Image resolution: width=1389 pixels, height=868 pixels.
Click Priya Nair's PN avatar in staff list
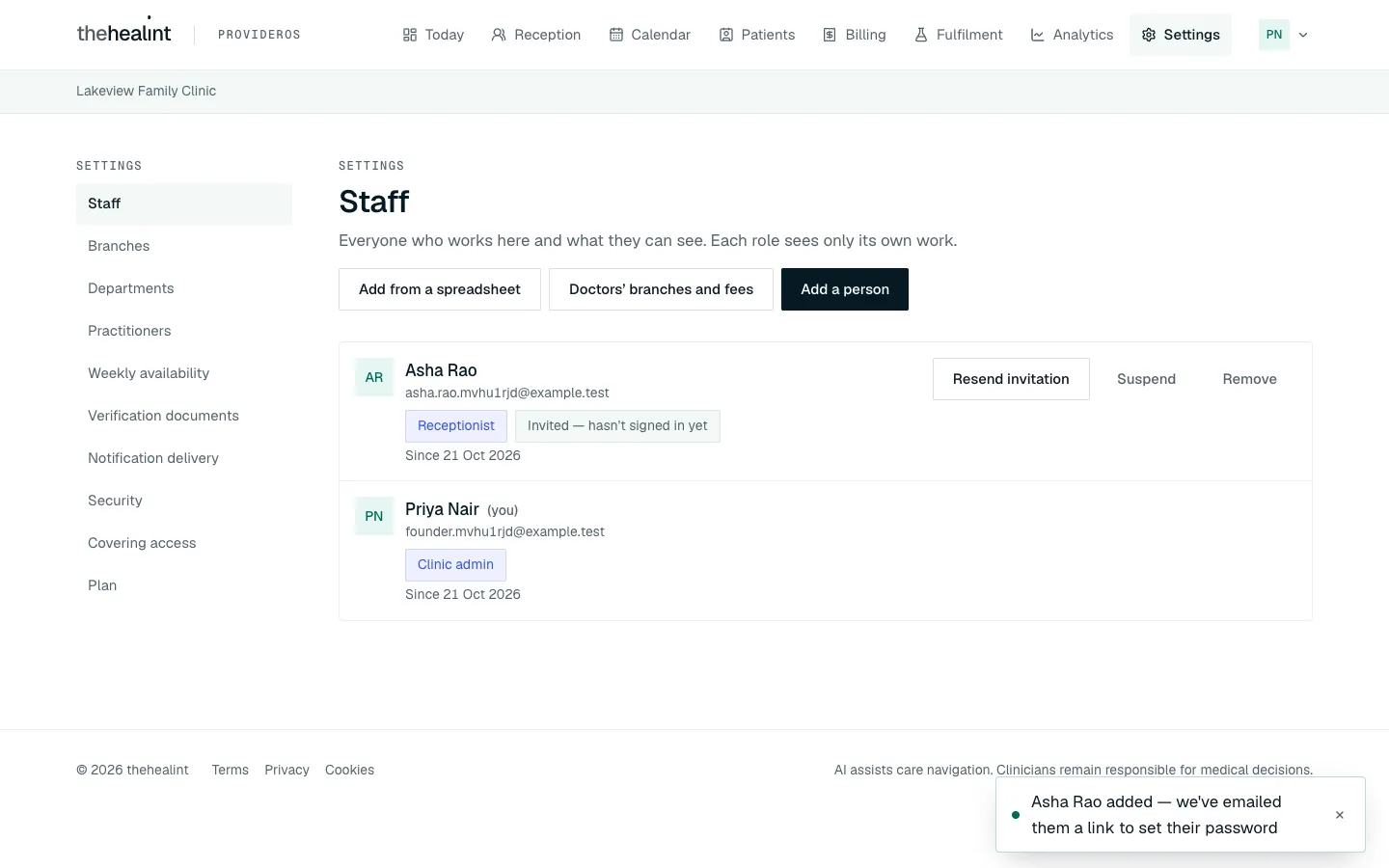click(374, 516)
